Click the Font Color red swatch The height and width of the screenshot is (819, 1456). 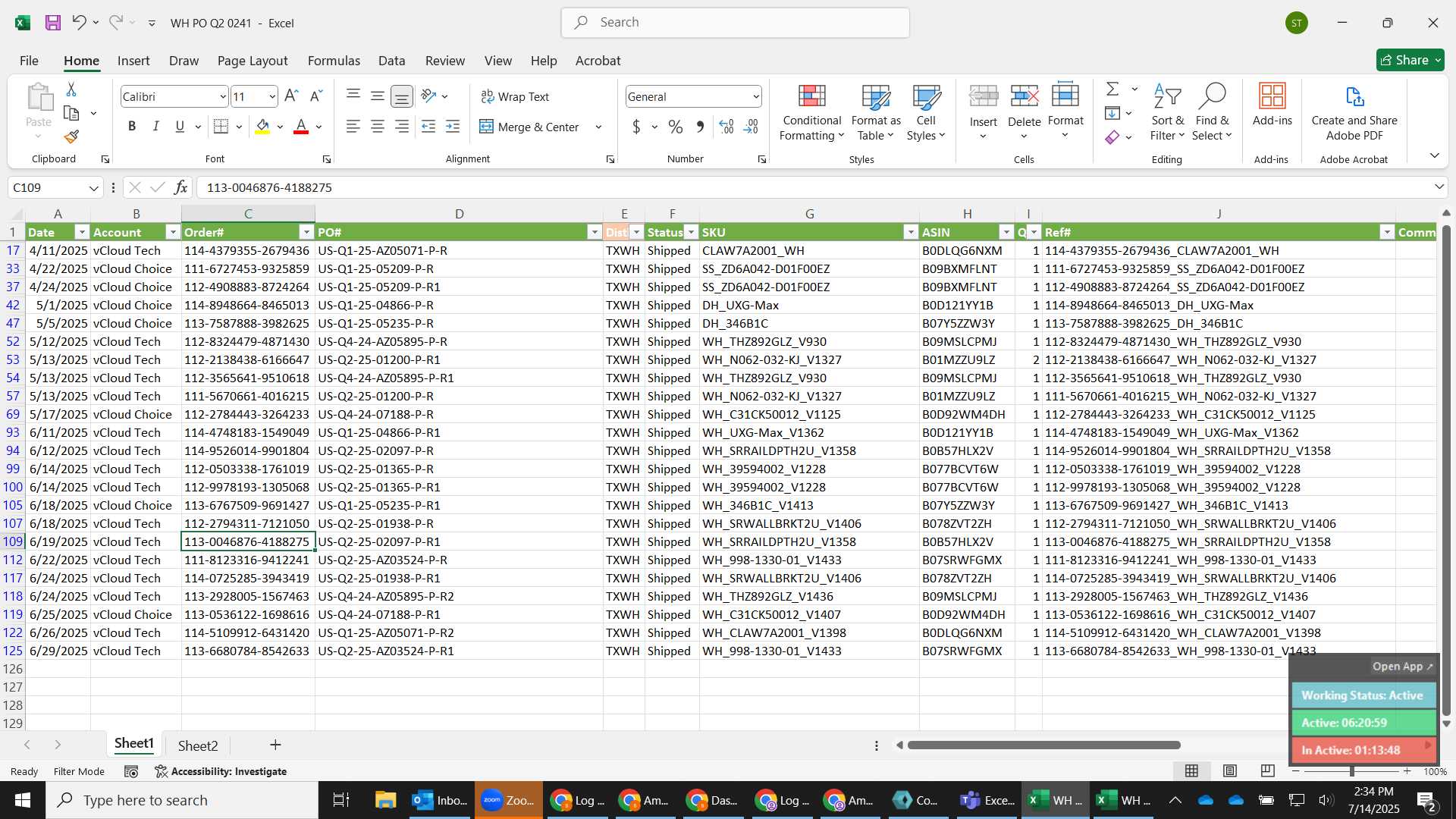(x=301, y=127)
